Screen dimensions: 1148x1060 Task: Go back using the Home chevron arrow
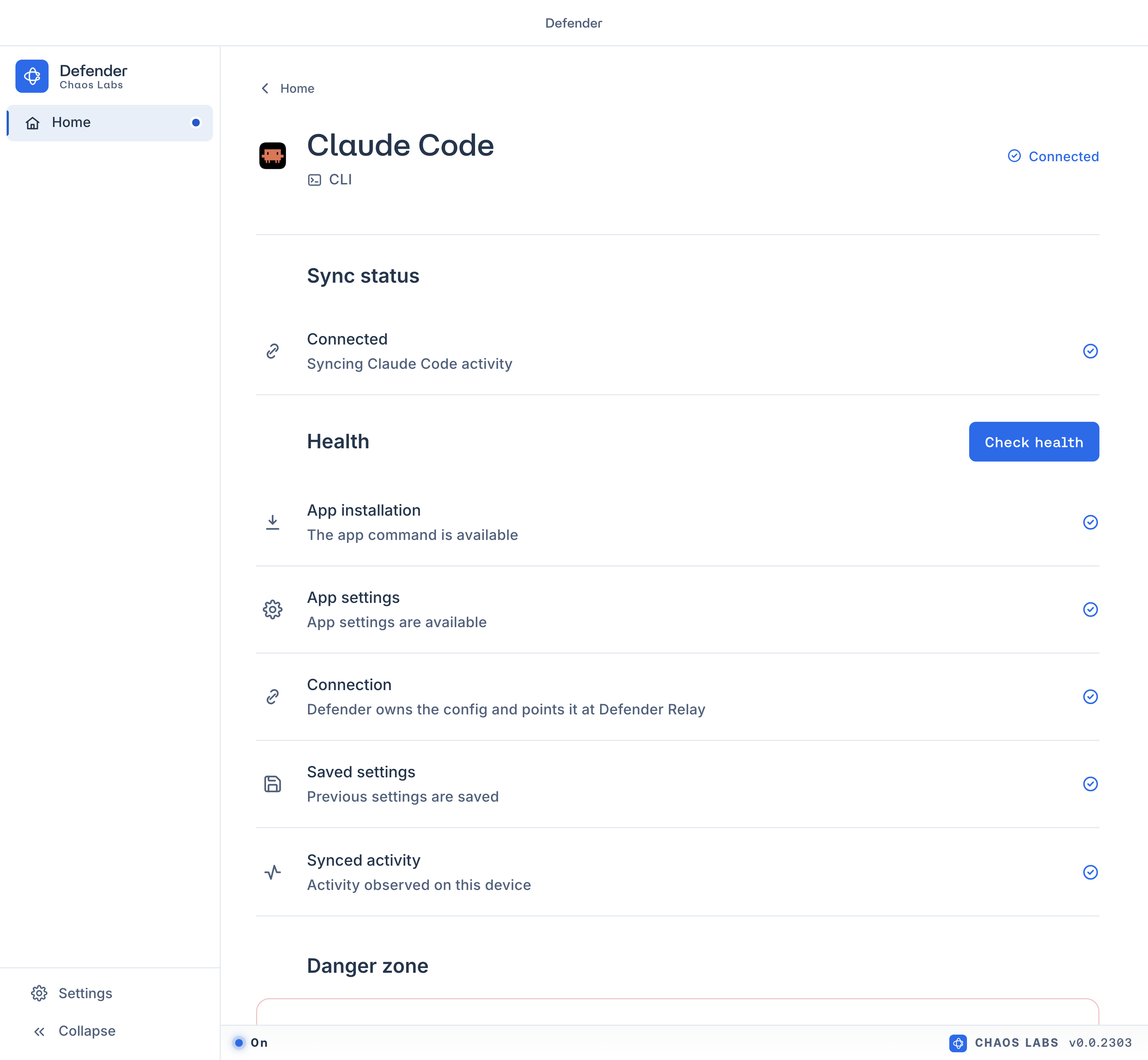click(x=265, y=88)
